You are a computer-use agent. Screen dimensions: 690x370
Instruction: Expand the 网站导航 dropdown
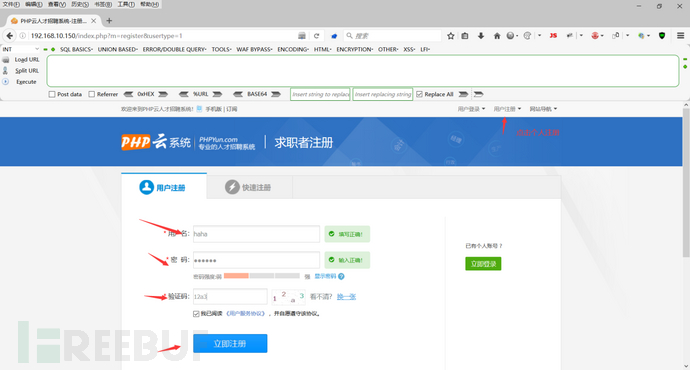tap(543, 109)
